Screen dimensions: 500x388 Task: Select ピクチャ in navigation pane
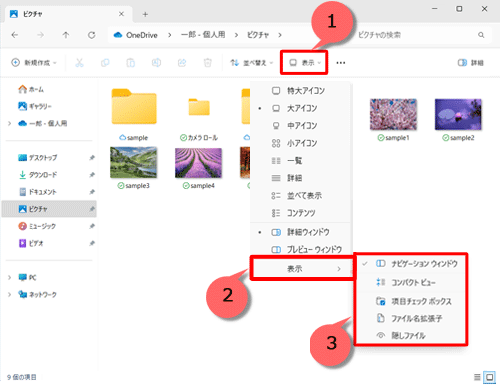point(49,209)
